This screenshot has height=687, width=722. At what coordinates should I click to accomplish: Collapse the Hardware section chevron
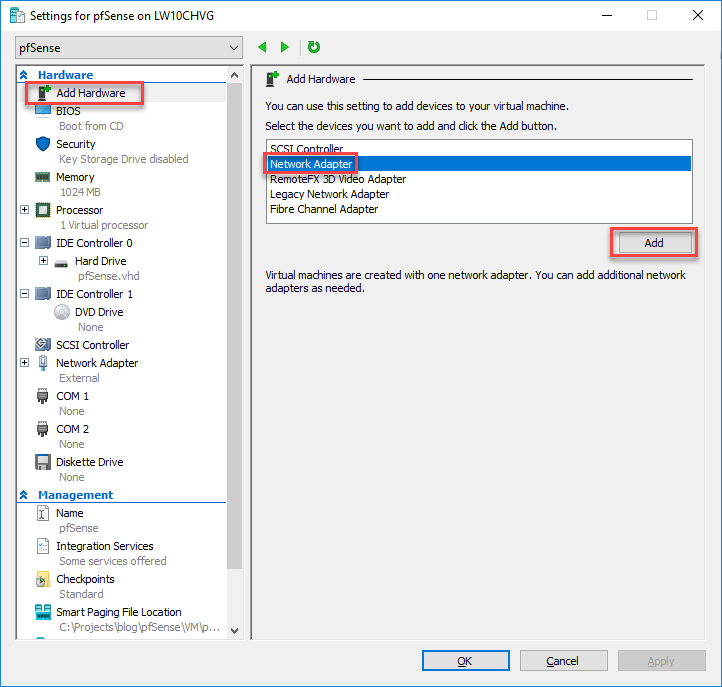(x=24, y=75)
